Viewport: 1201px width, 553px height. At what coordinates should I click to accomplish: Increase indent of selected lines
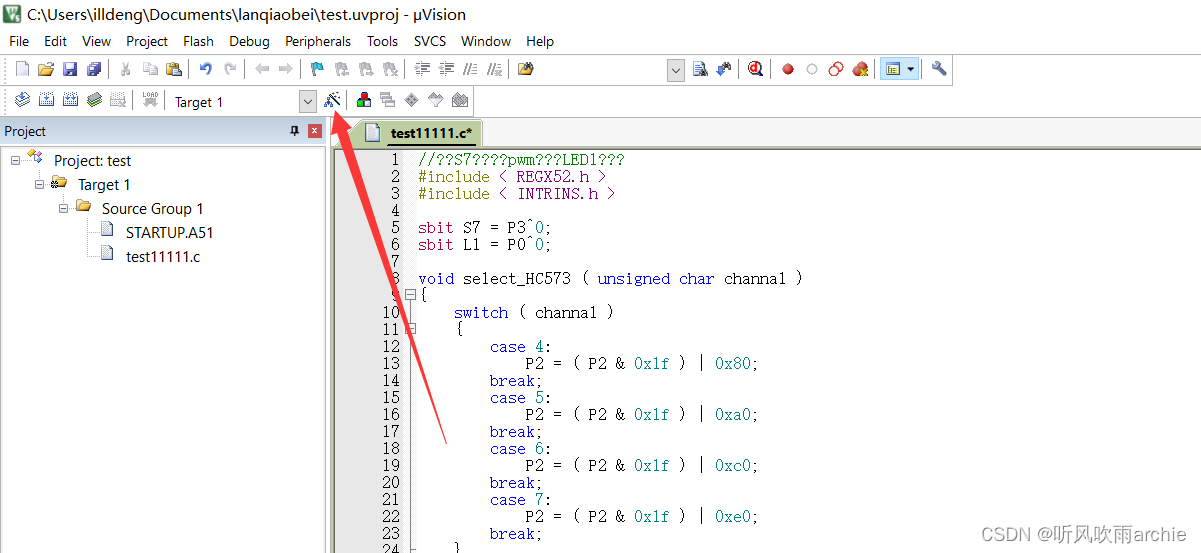point(422,69)
